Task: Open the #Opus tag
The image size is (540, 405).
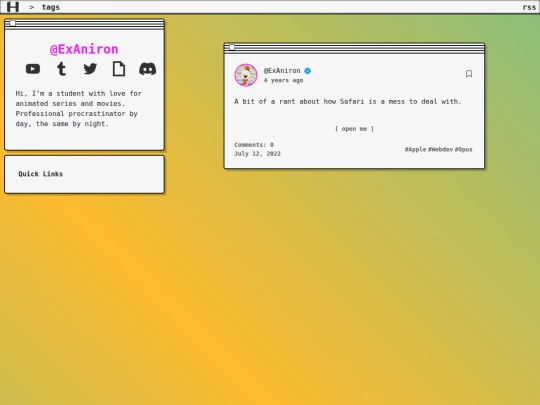Action: pyautogui.click(x=464, y=149)
